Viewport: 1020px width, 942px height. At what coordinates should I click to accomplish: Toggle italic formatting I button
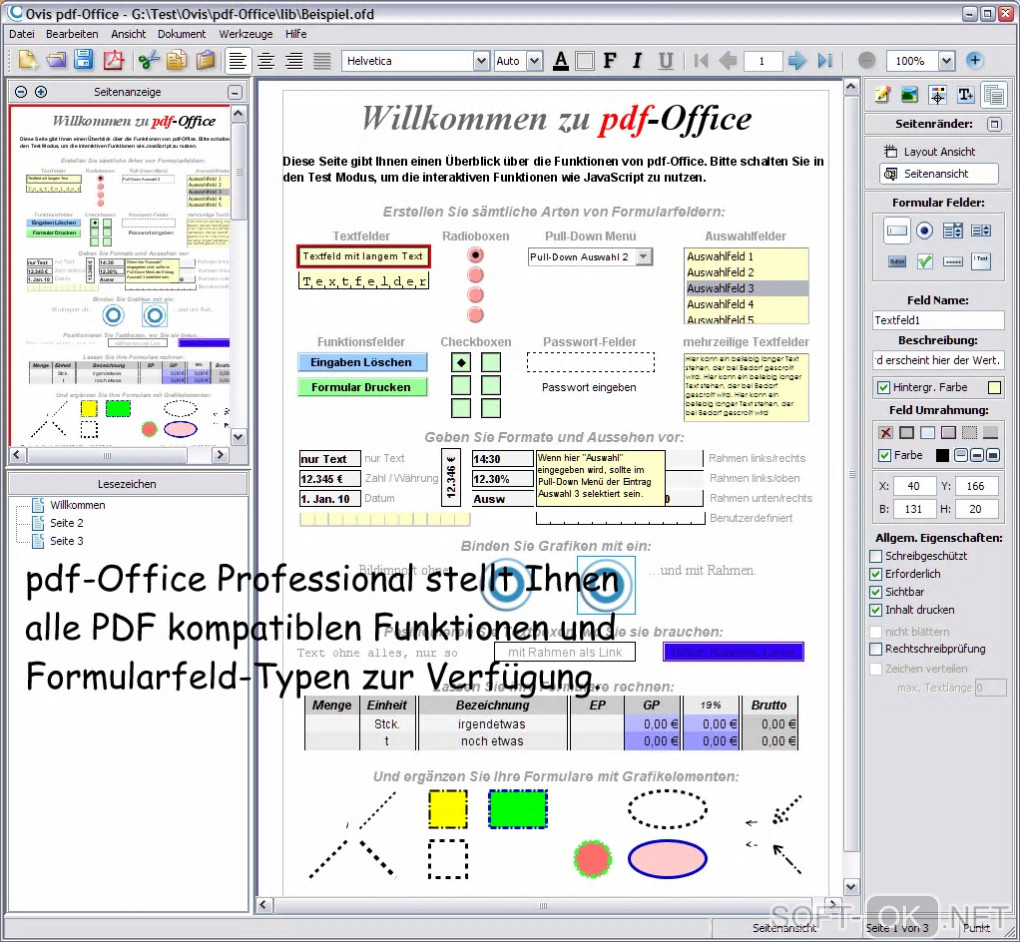(x=637, y=61)
